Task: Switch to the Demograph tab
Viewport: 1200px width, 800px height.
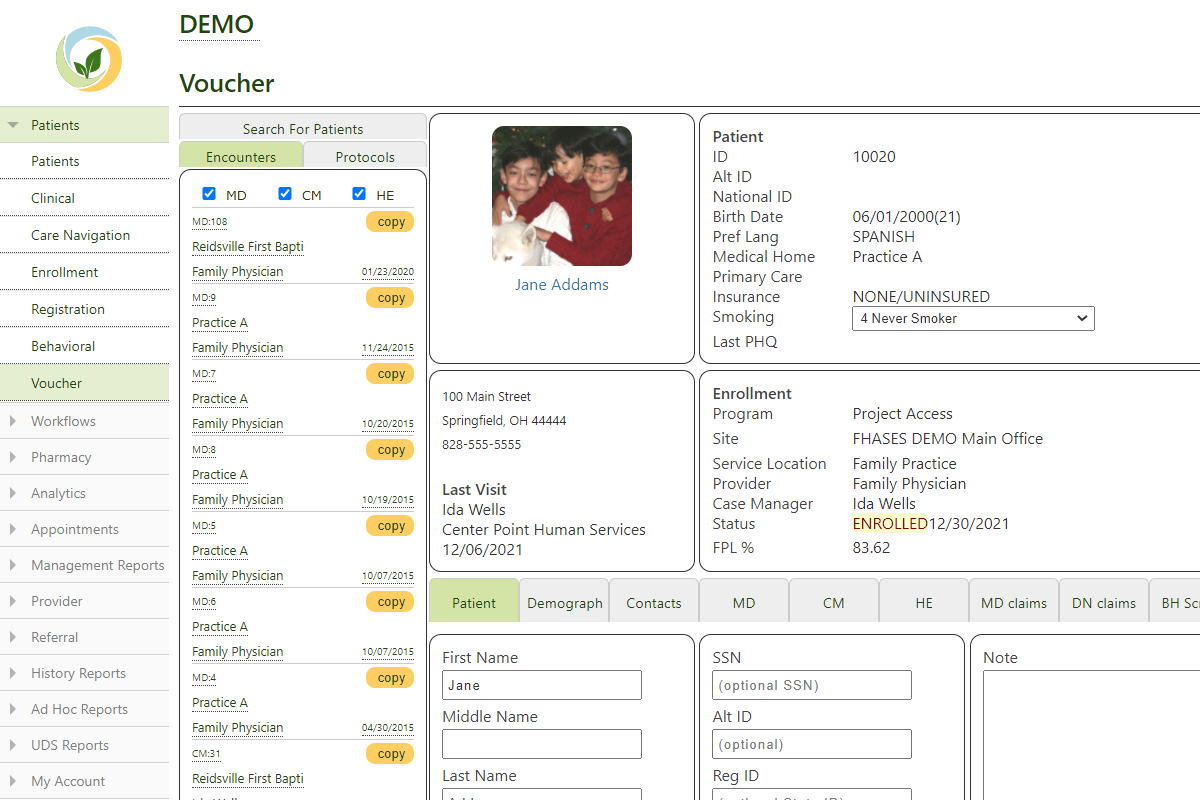Action: pyautogui.click(x=564, y=602)
